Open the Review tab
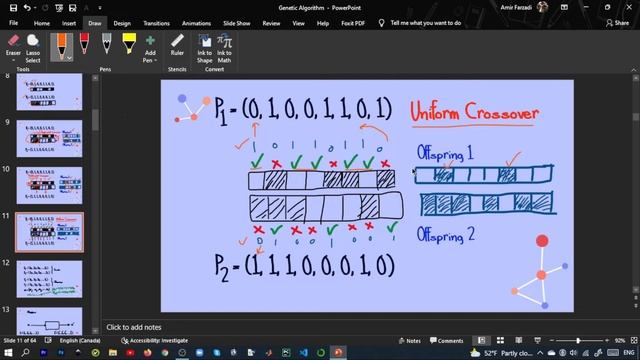This screenshot has width=640, height=360. click(271, 23)
